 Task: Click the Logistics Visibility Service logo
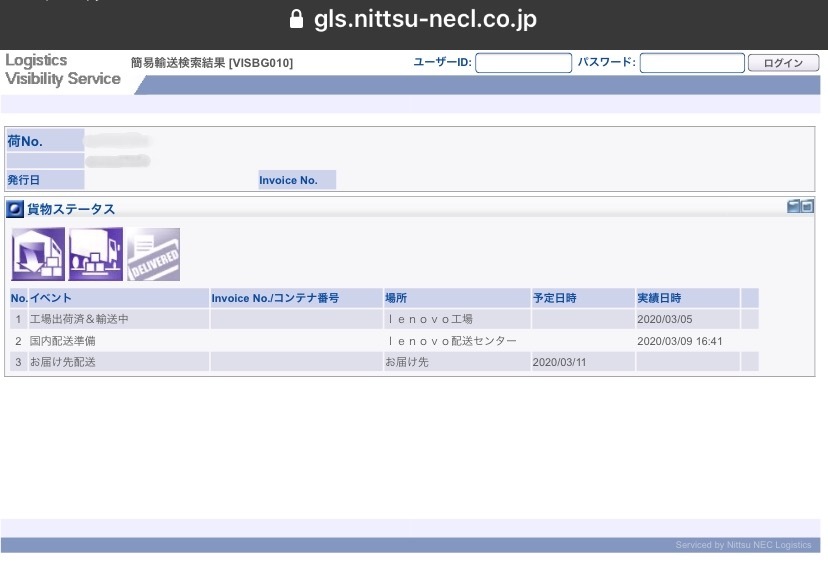coord(62,70)
